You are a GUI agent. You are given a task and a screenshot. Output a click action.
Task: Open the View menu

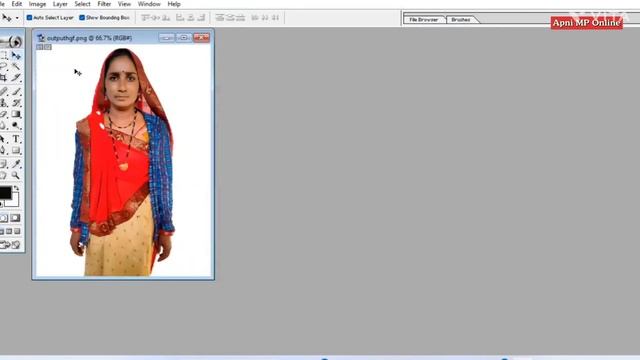[124, 4]
